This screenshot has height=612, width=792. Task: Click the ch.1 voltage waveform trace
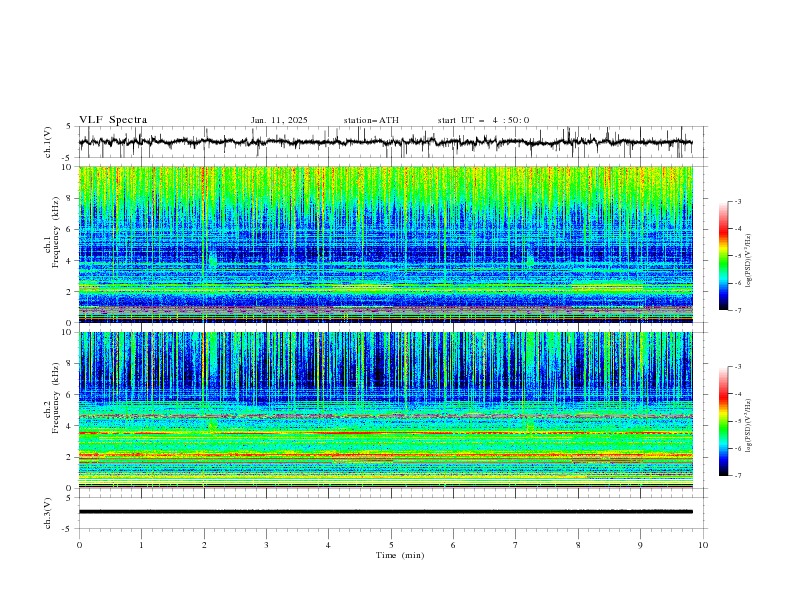point(385,142)
